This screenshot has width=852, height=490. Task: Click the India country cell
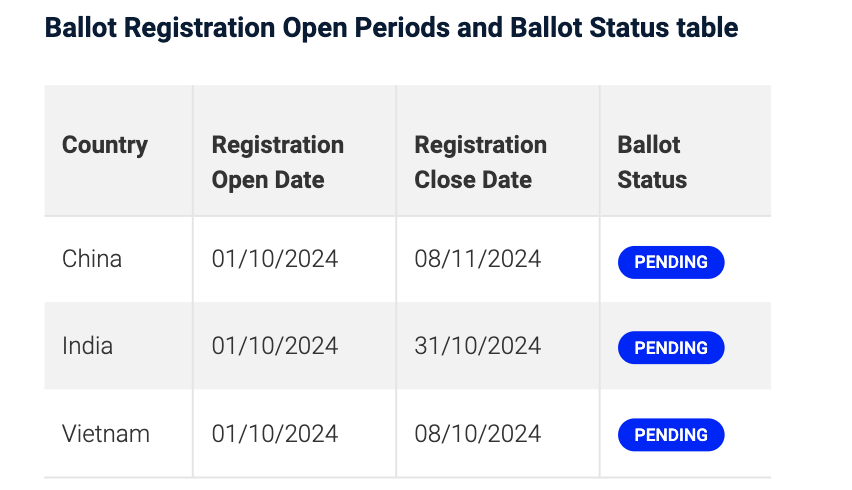(87, 346)
